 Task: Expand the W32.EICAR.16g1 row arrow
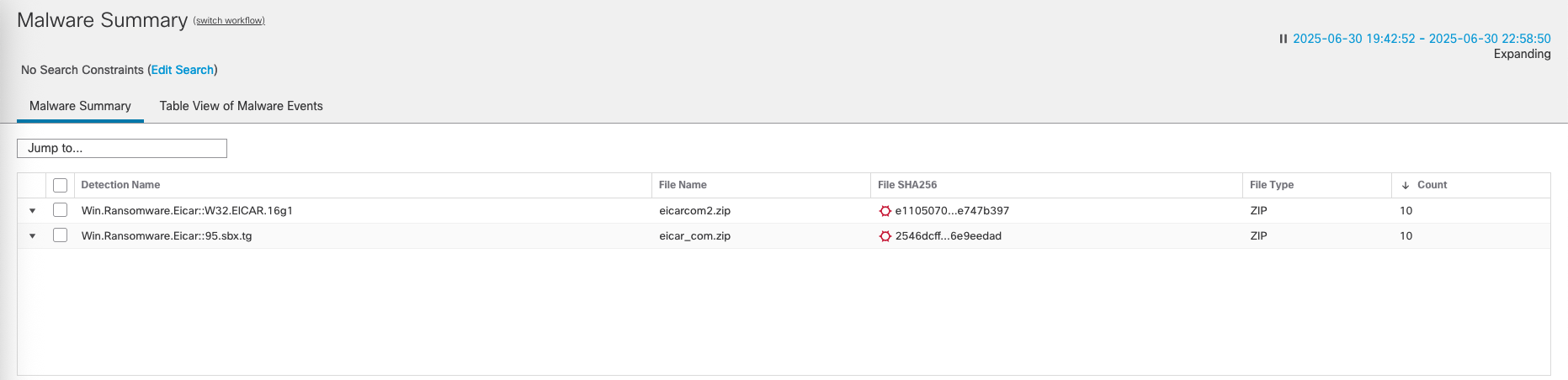(33, 211)
